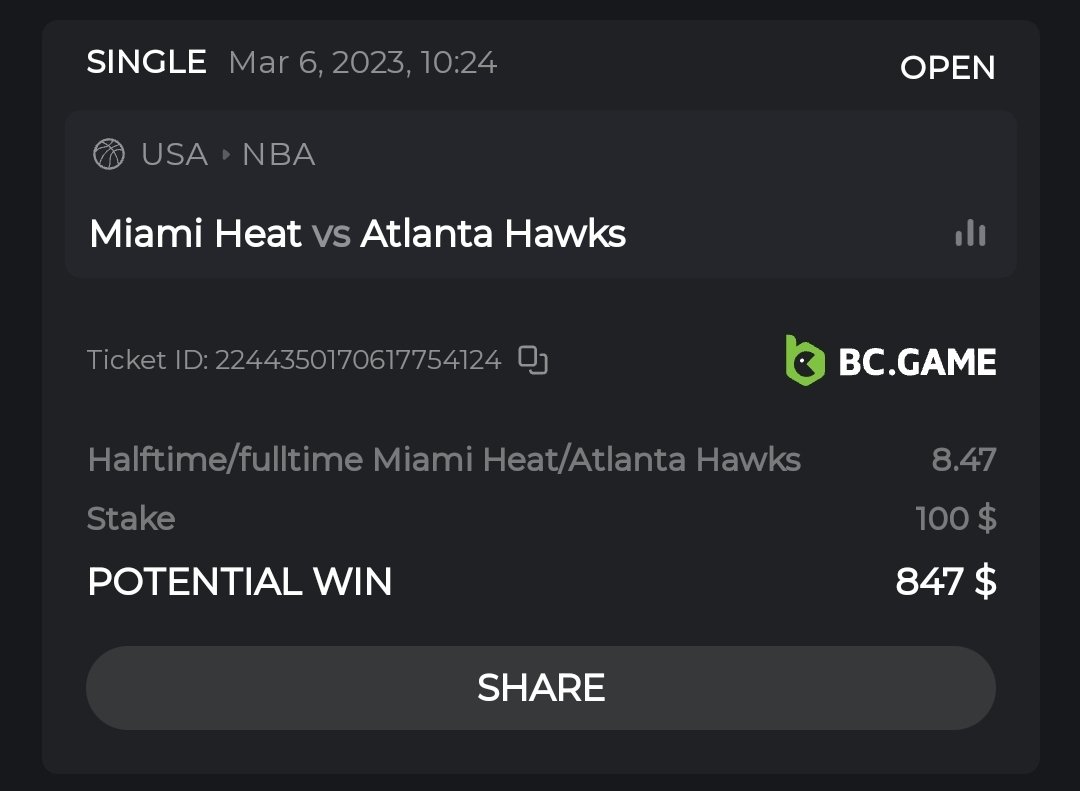Open the USA country link

tap(175, 155)
